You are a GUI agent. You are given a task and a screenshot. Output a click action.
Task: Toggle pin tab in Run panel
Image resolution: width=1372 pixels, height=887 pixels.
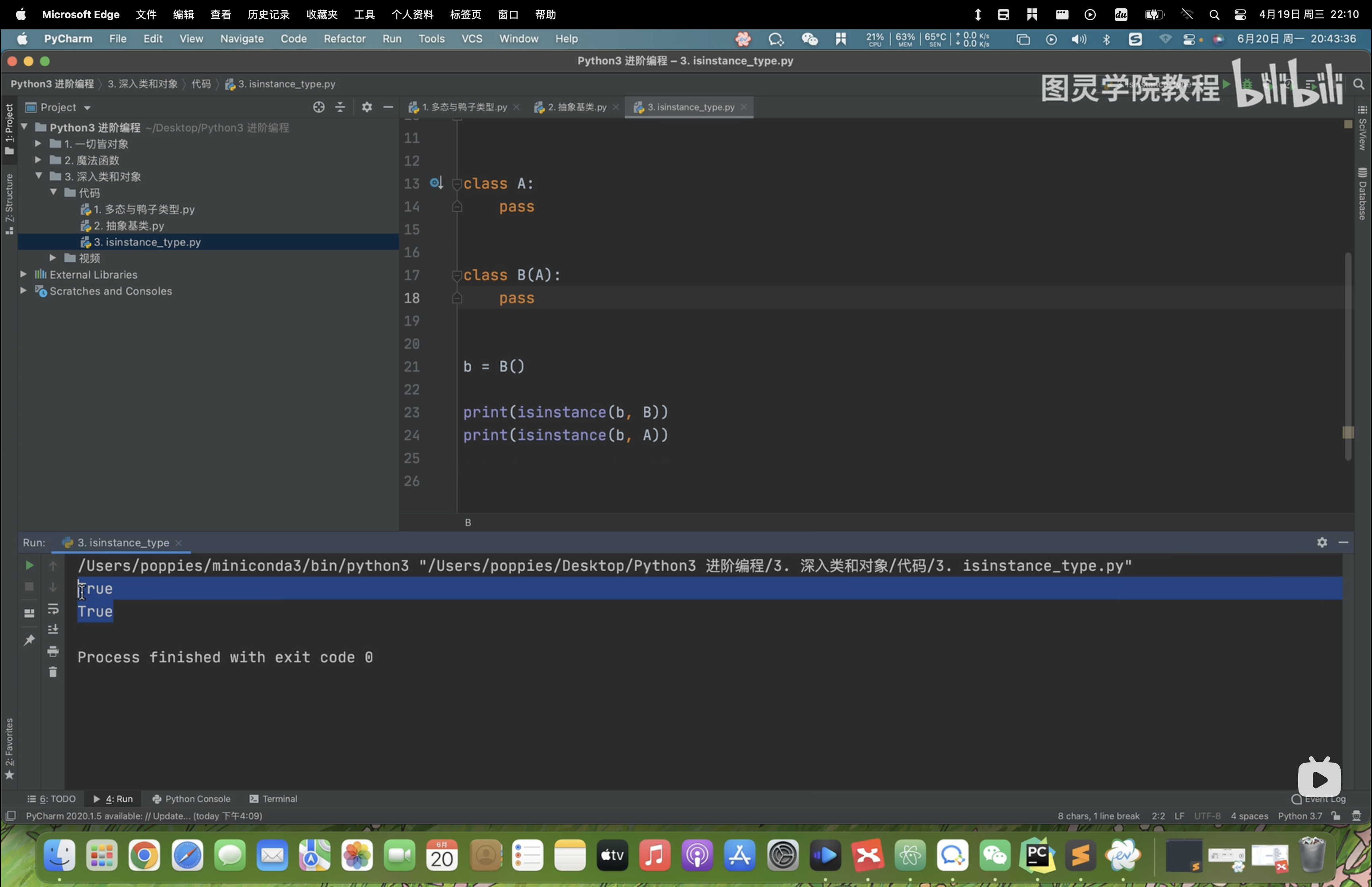coord(29,640)
